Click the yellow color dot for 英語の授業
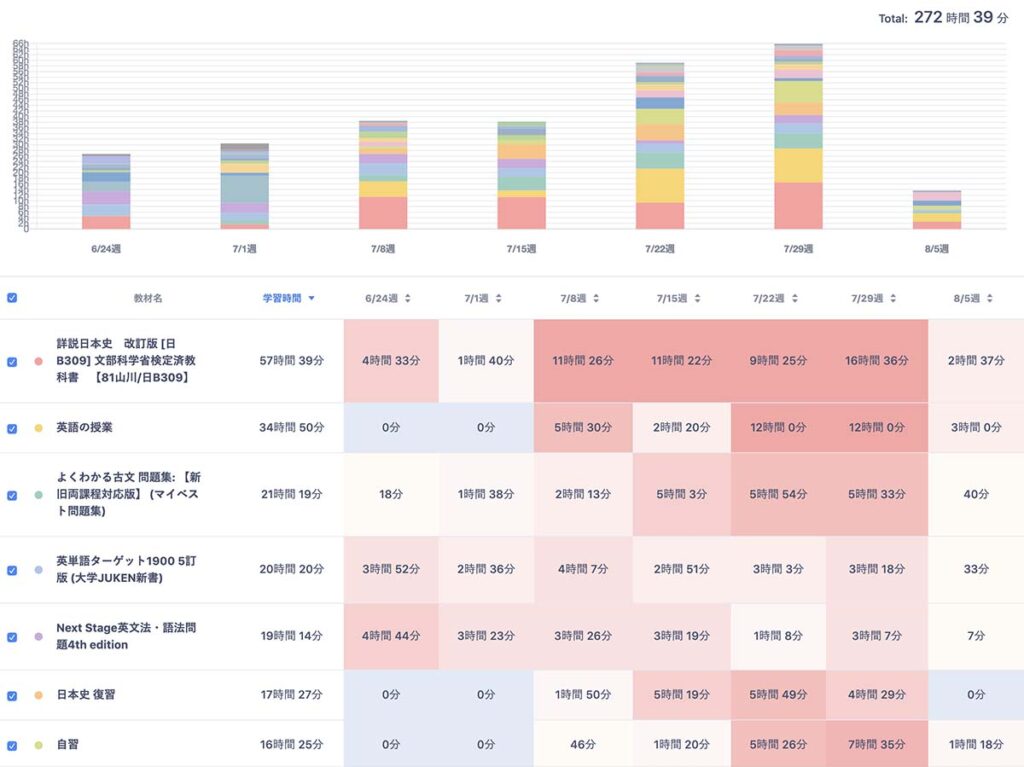This screenshot has height=767, width=1024. [x=38, y=428]
